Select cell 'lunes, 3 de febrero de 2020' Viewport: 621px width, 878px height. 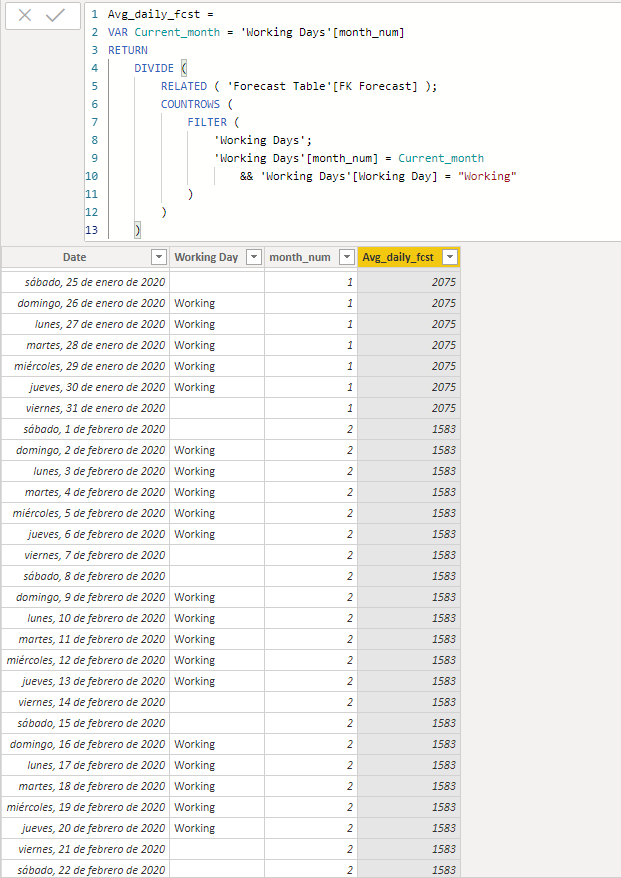pos(85,471)
